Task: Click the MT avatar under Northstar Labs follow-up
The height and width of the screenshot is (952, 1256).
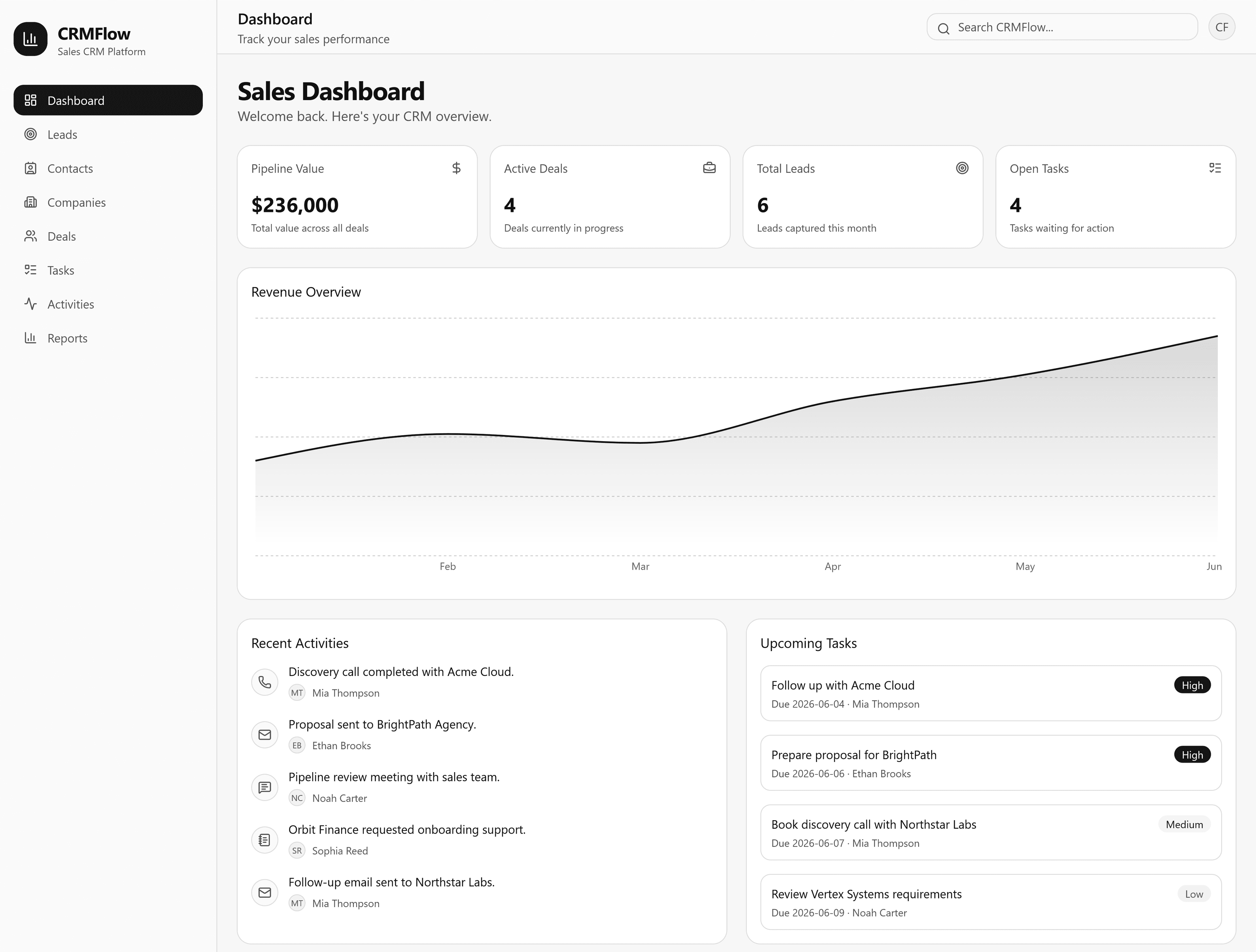Action: tap(297, 903)
